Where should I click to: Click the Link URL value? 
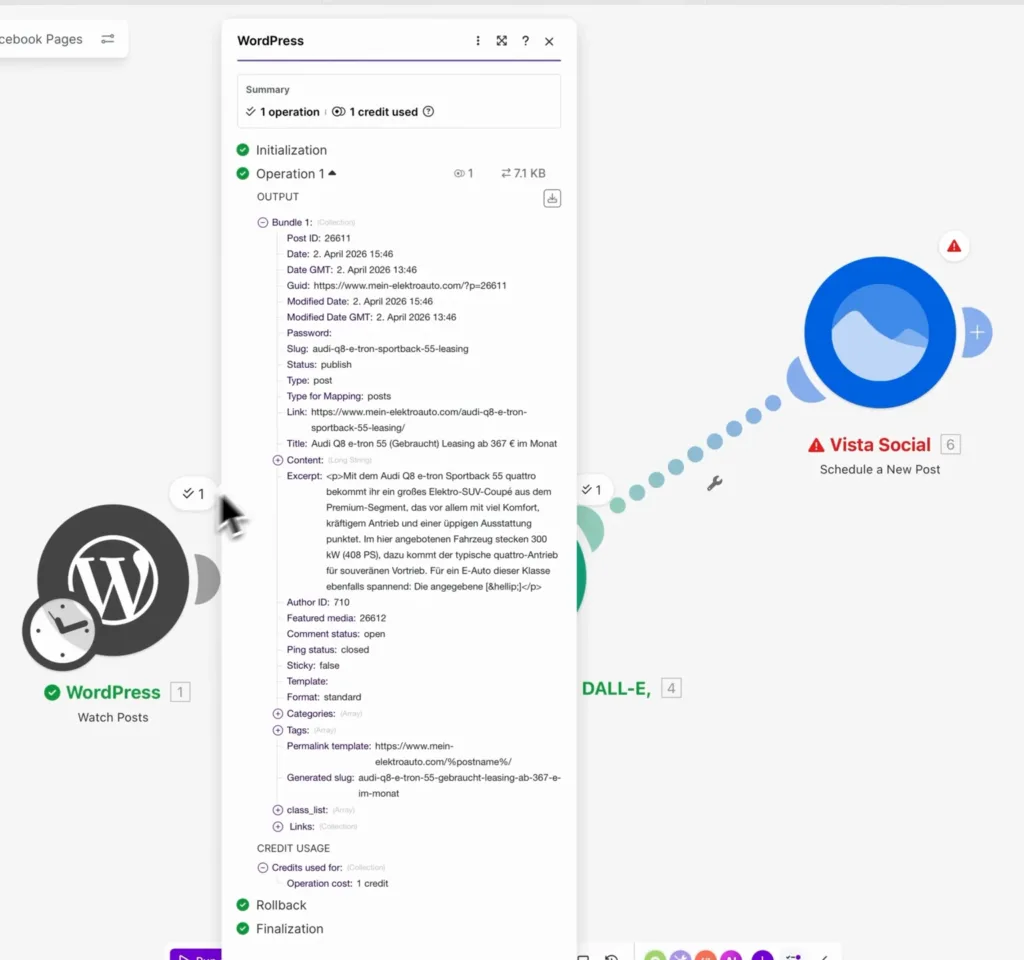(419, 420)
